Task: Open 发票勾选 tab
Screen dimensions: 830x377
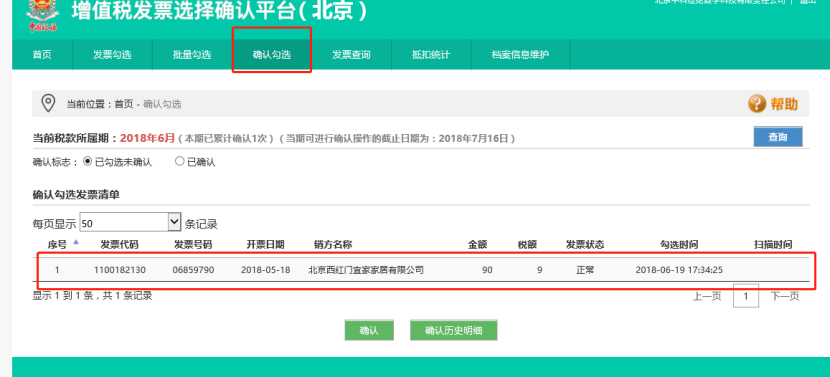Action: [x=112, y=55]
